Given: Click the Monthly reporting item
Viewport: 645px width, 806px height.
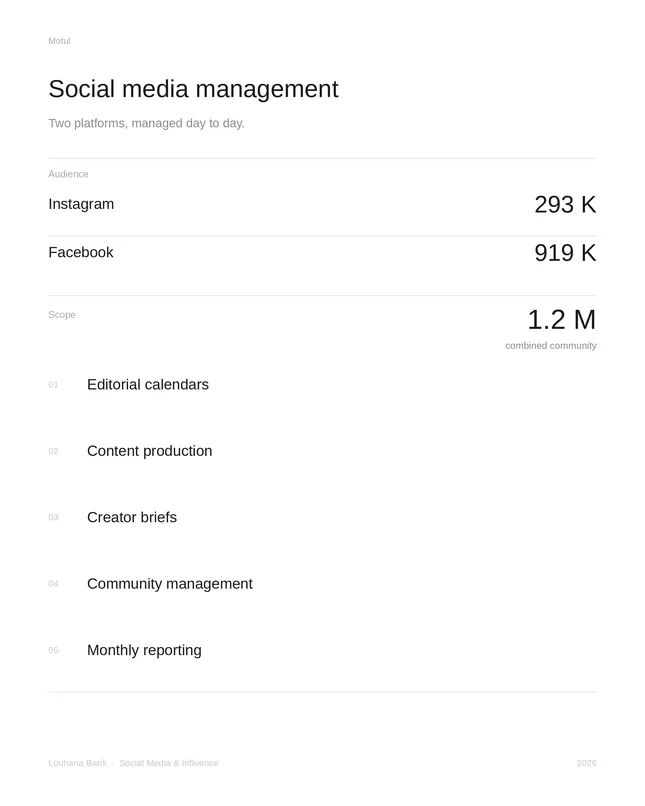Looking at the screenshot, I should 144,650.
